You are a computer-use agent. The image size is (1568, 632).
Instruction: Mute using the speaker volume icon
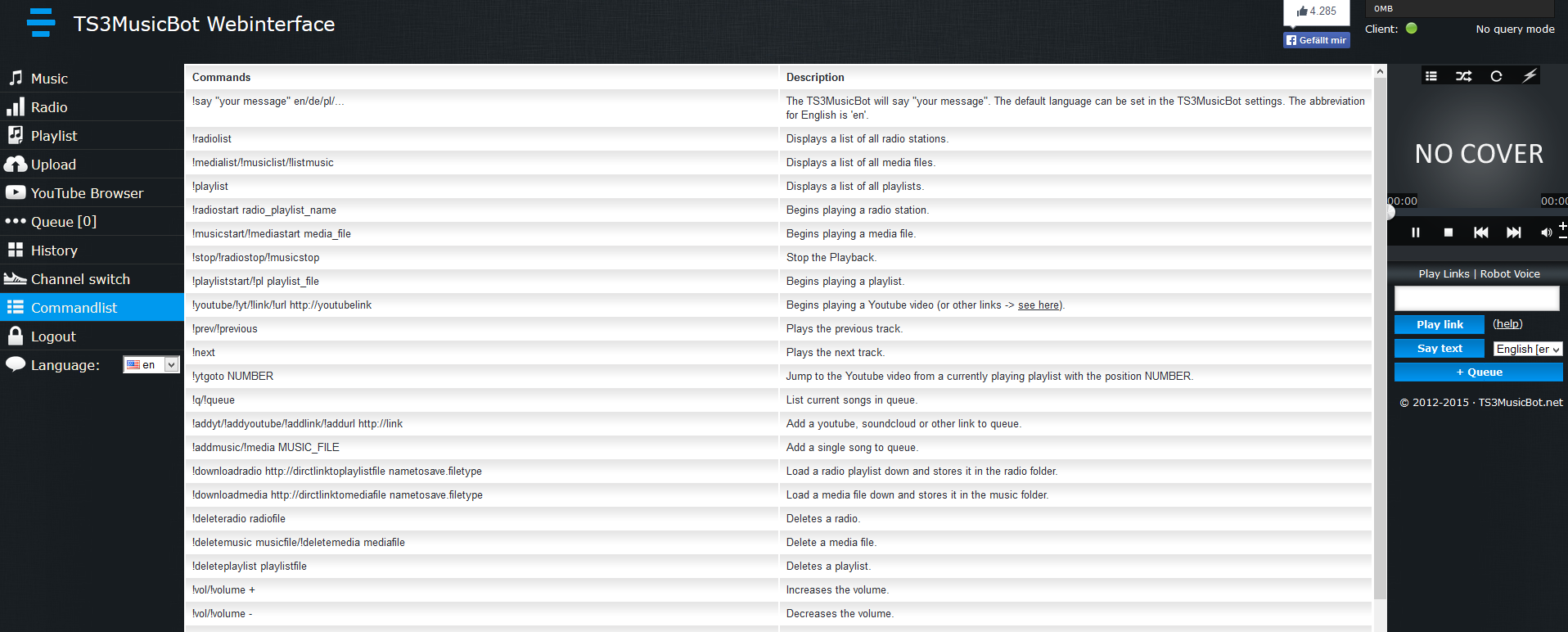(x=1546, y=232)
